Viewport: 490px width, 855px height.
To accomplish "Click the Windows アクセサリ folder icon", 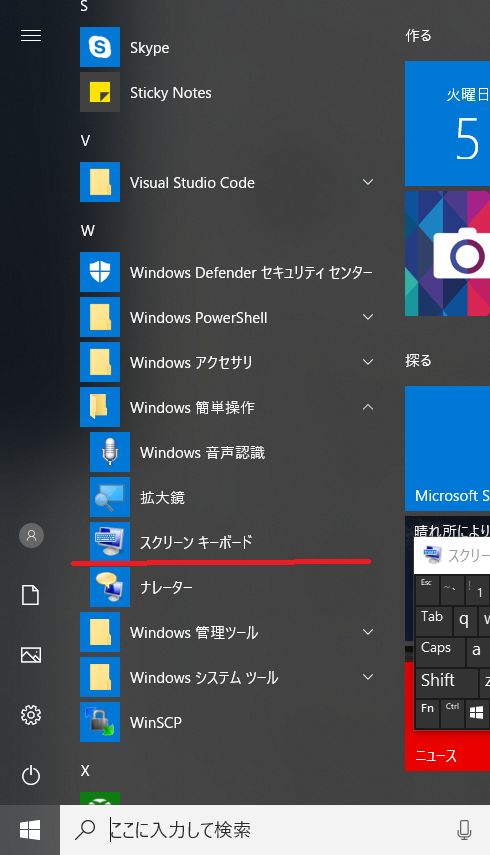I will click(100, 362).
